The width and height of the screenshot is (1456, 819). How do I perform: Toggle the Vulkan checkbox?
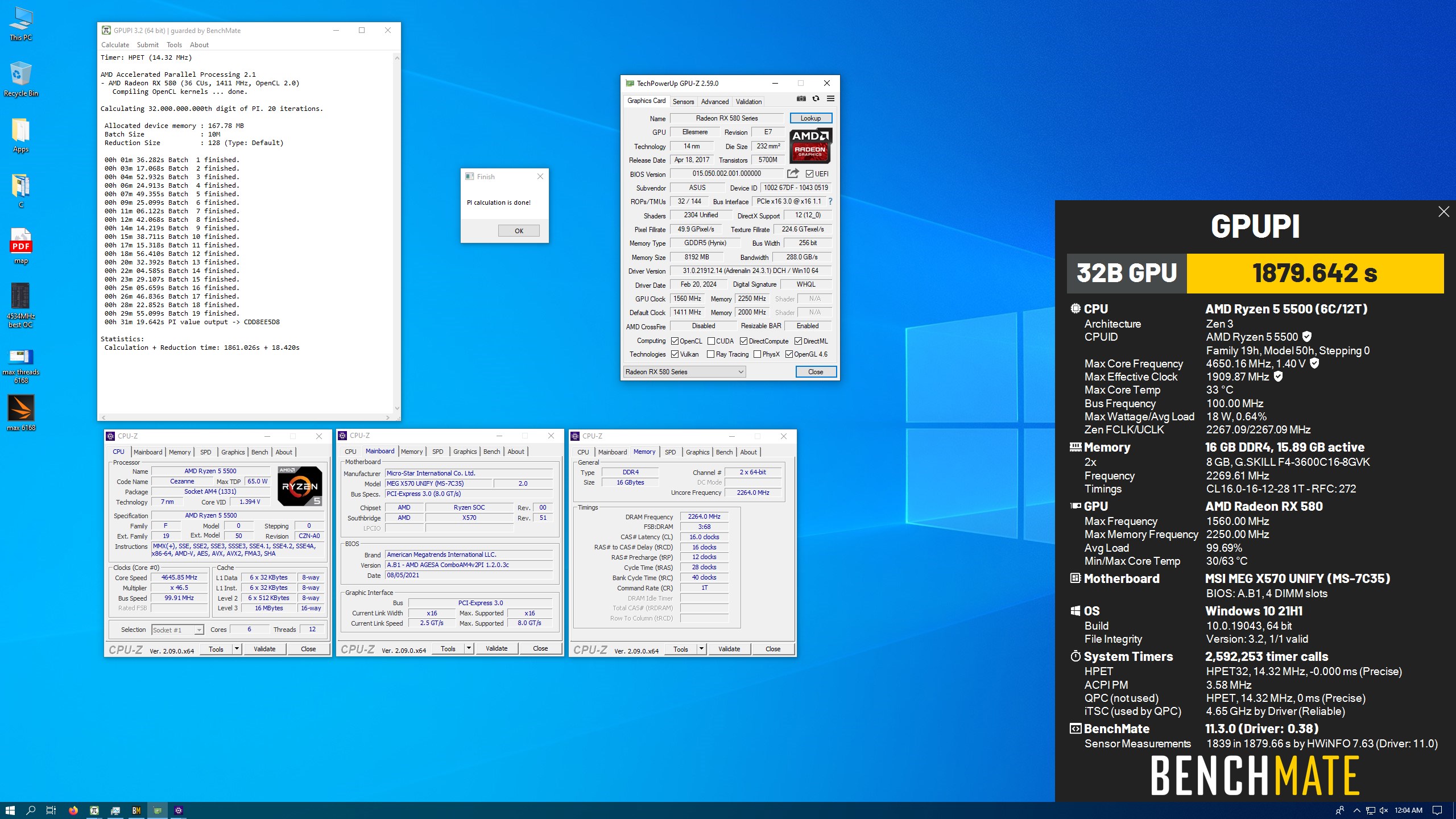(x=675, y=354)
